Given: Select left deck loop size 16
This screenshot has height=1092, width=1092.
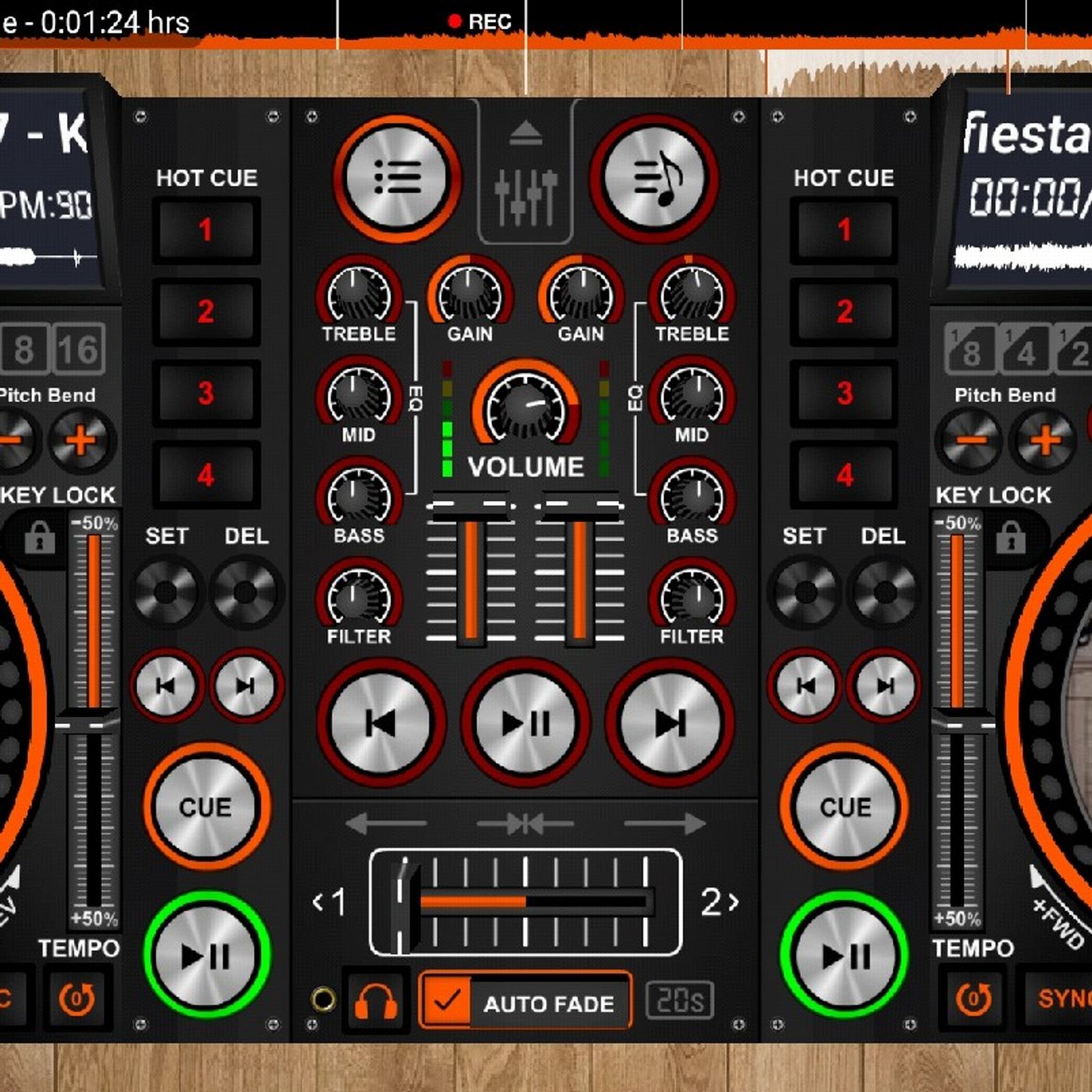Looking at the screenshot, I should click(80, 349).
